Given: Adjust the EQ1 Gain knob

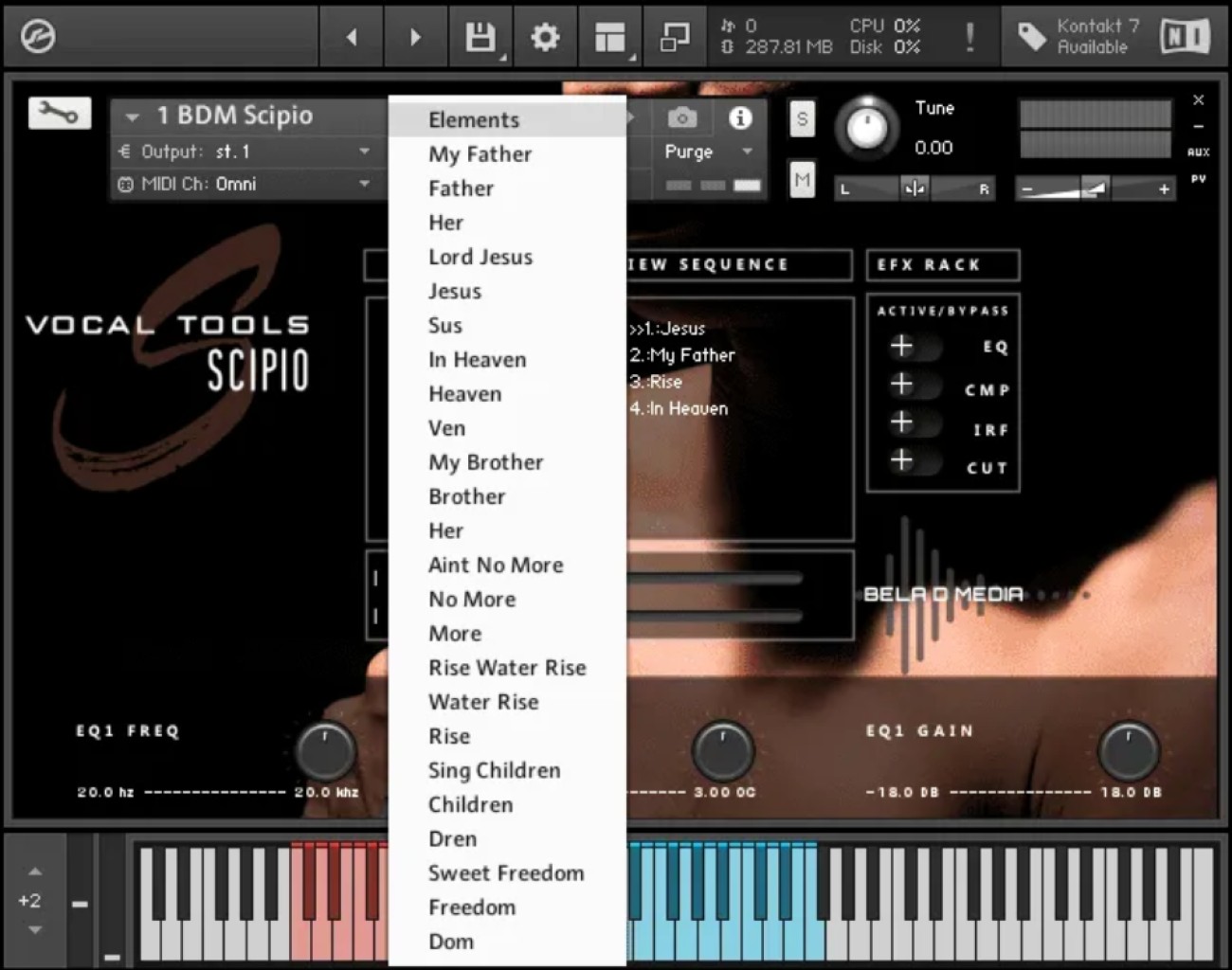Looking at the screenshot, I should tap(1128, 750).
